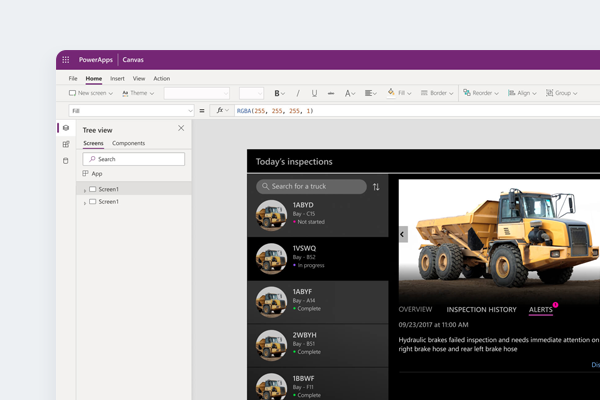Toggle italic formatting
The height and width of the screenshot is (400, 600).
point(298,93)
